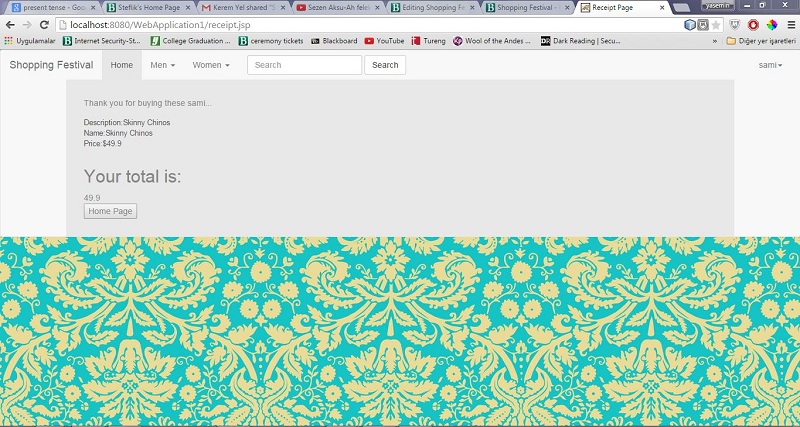Viewport: 800px width, 427px height.
Task: Click the red Opera-style extension icon
Action: click(753, 24)
